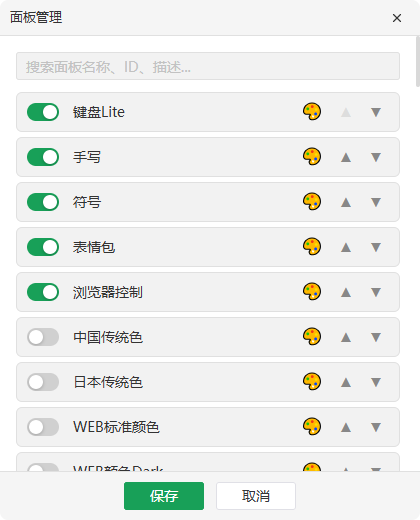The image size is (420, 520).
Task: Open the palette icon for 键盘Lite
Action: coord(312,112)
